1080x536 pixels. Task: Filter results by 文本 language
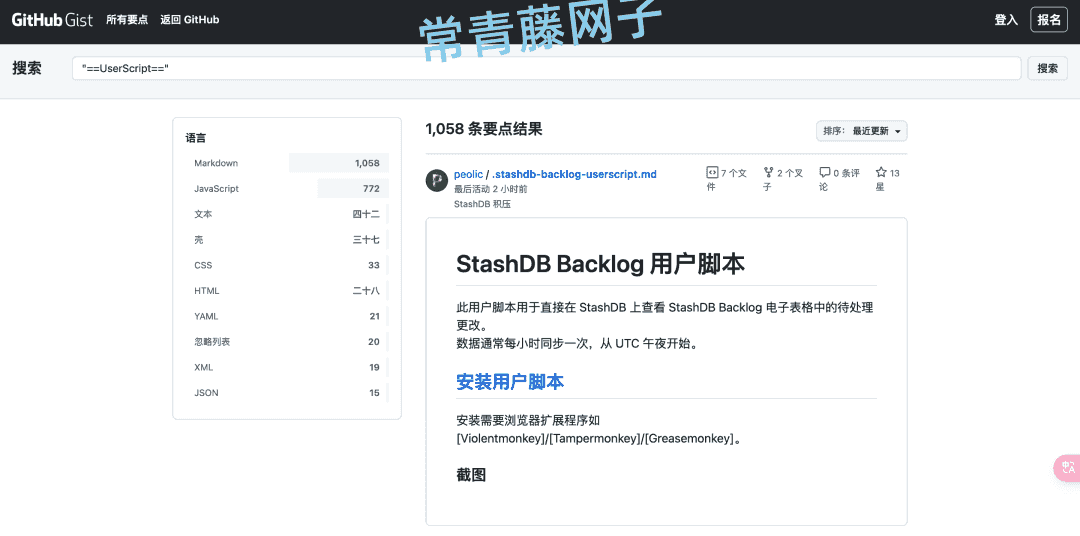click(287, 214)
